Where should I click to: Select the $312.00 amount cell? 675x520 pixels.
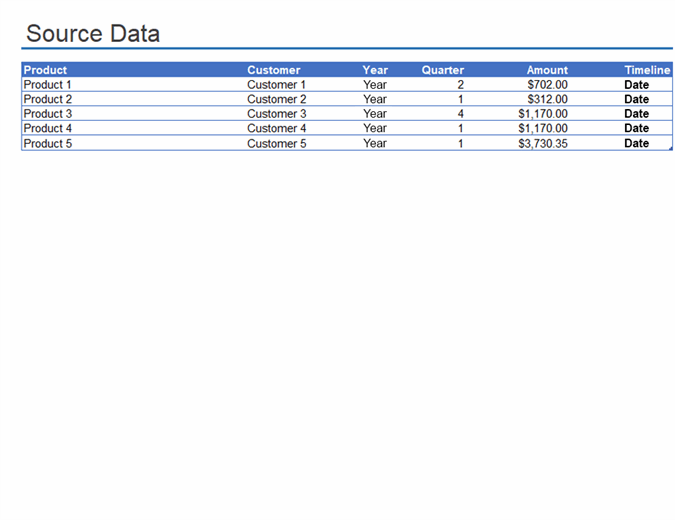[548, 99]
